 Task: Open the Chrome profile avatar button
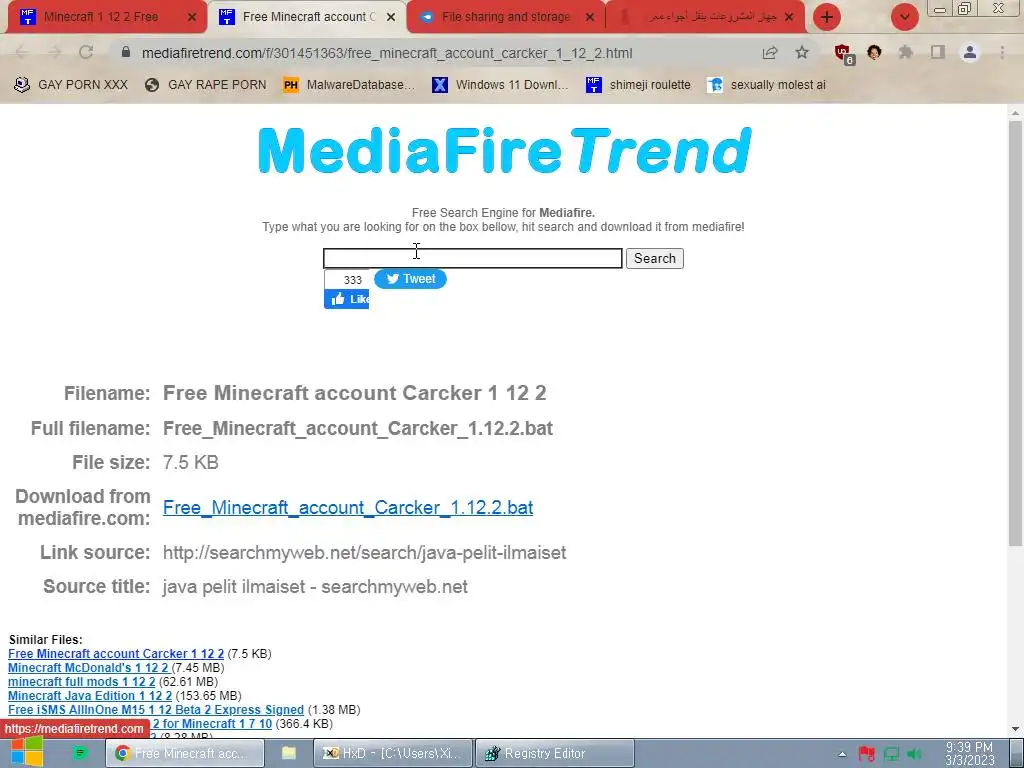(x=970, y=52)
